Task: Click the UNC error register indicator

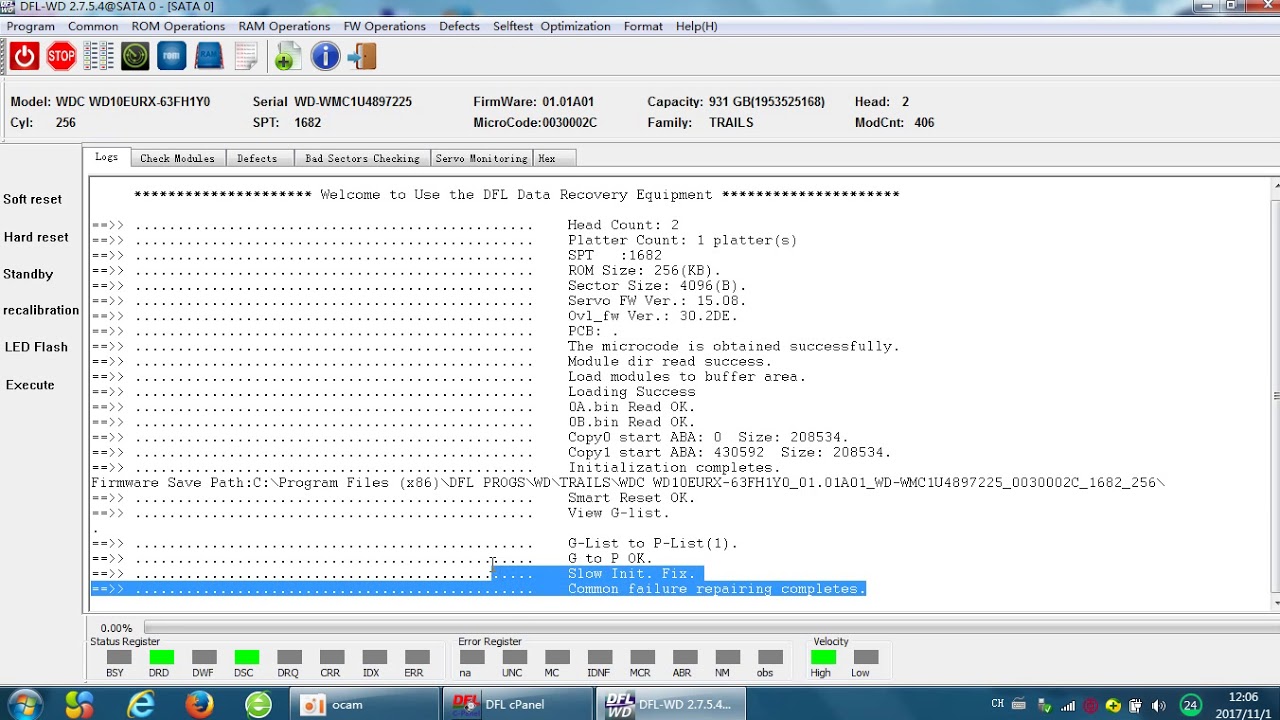Action: tap(514, 658)
